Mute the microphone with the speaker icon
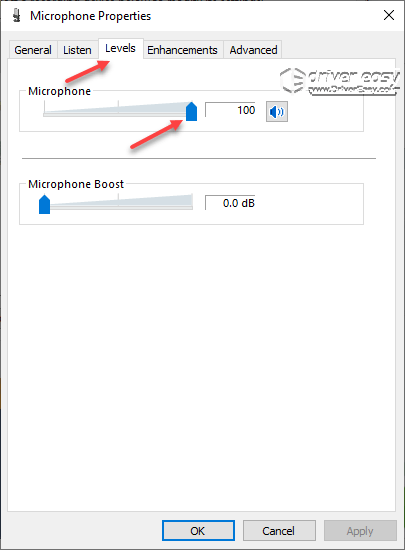 pos(277,112)
